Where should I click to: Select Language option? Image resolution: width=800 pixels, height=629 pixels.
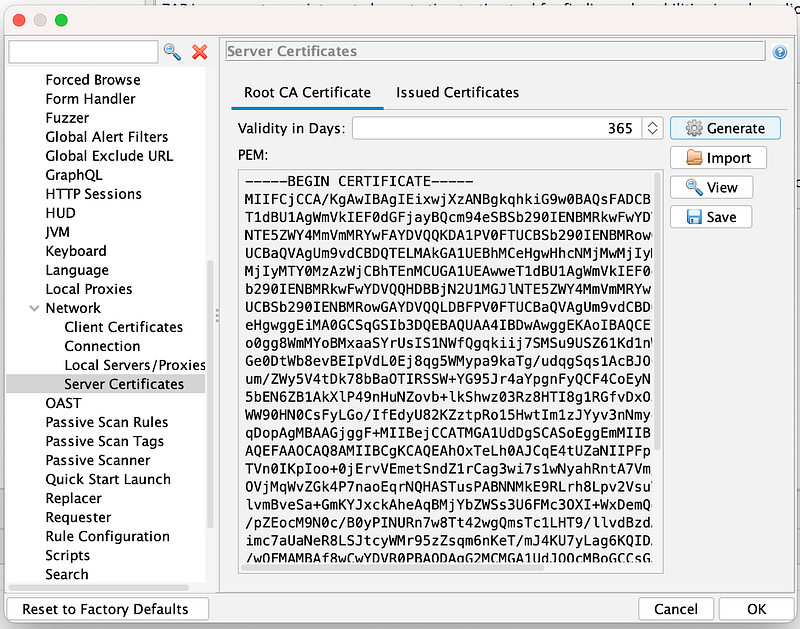click(77, 270)
